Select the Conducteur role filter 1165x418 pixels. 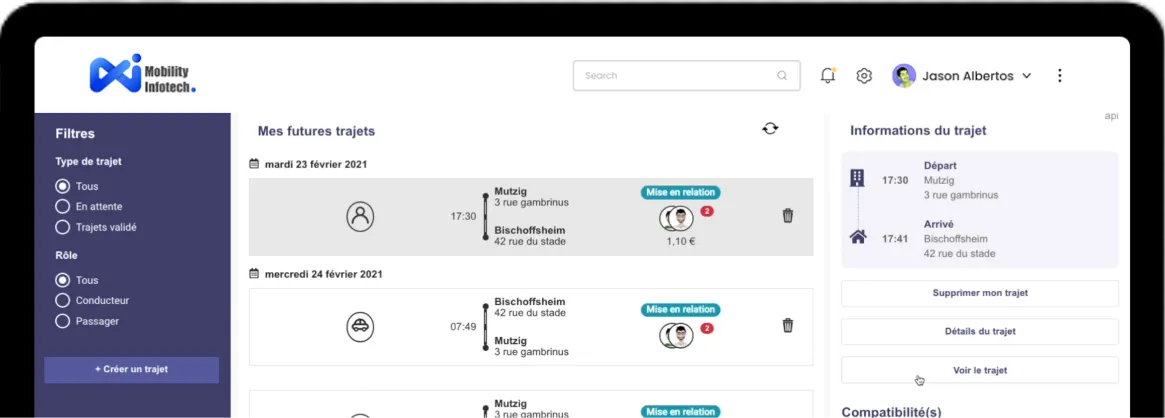(62, 301)
